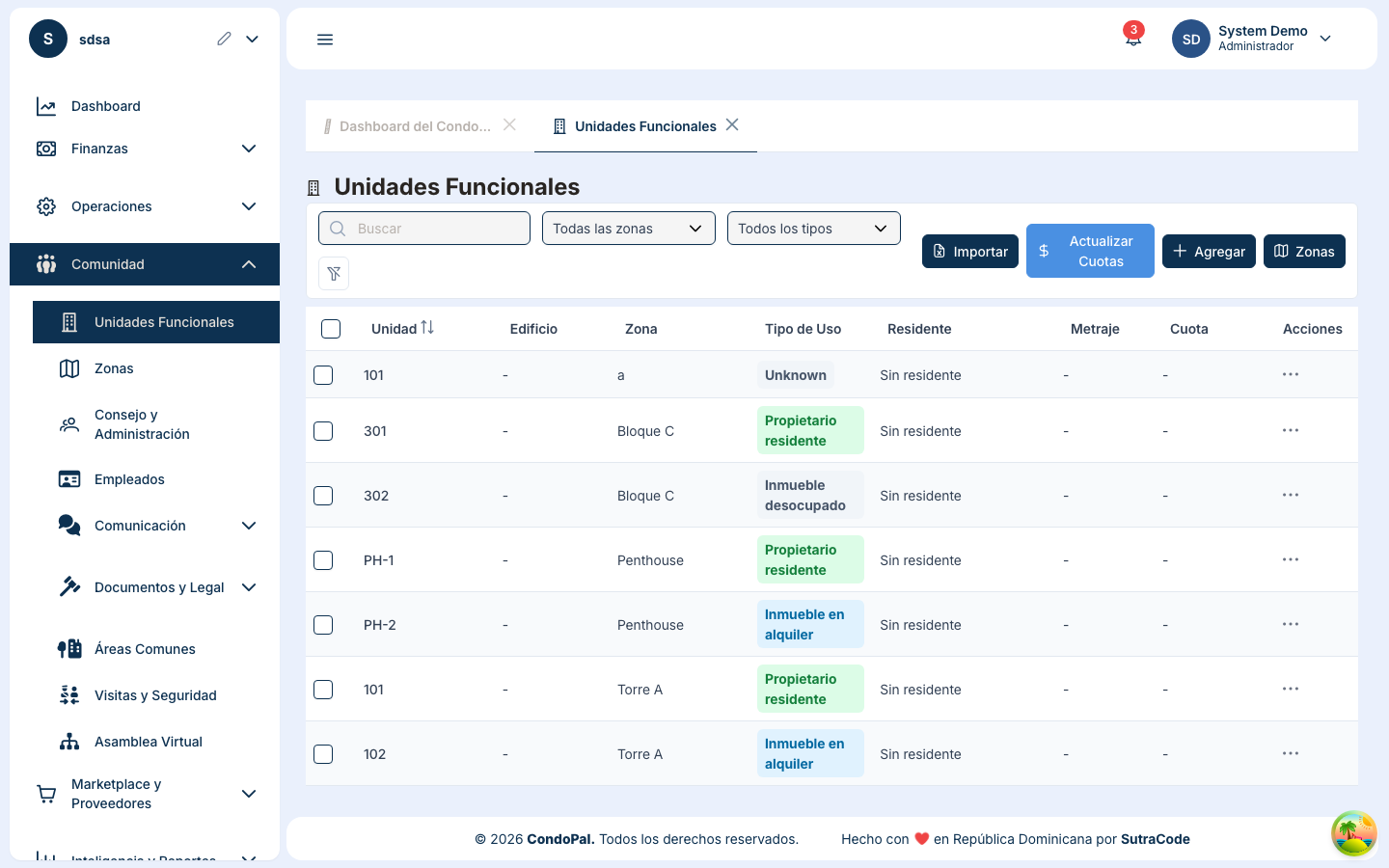Select the header checkbox to select all units

coord(331,328)
